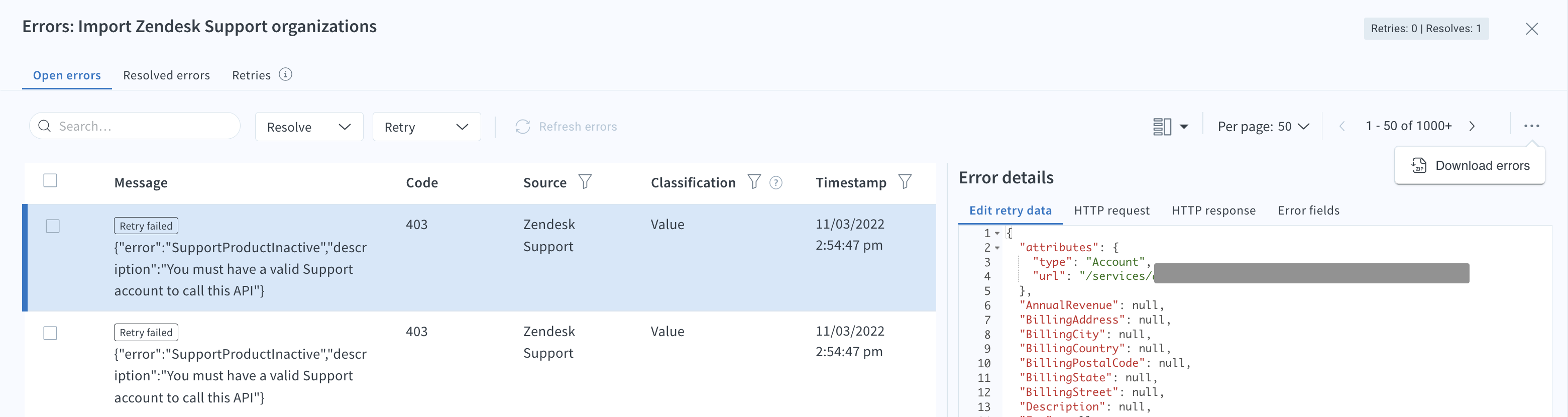The image size is (1568, 417).
Task: Click the "BillingCountry": null line in editor
Action: 1094,349
